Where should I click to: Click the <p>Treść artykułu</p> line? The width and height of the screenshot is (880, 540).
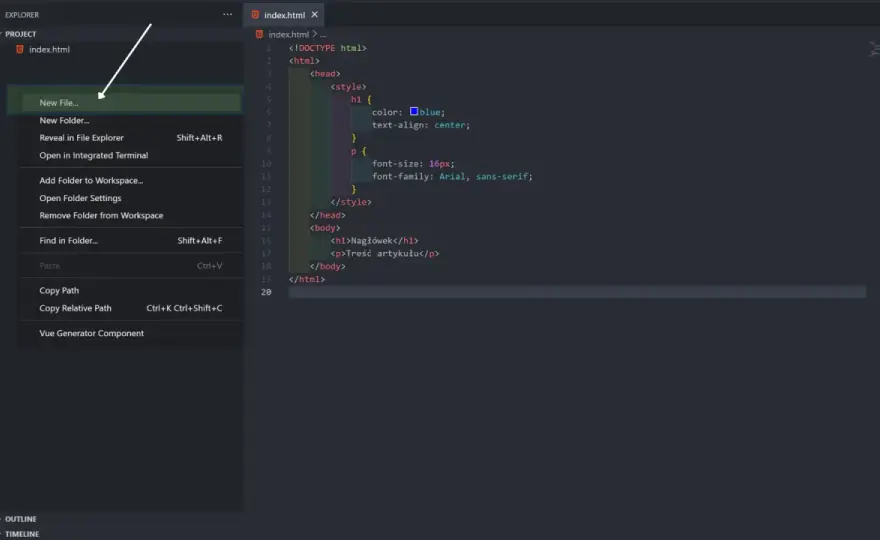tap(385, 254)
